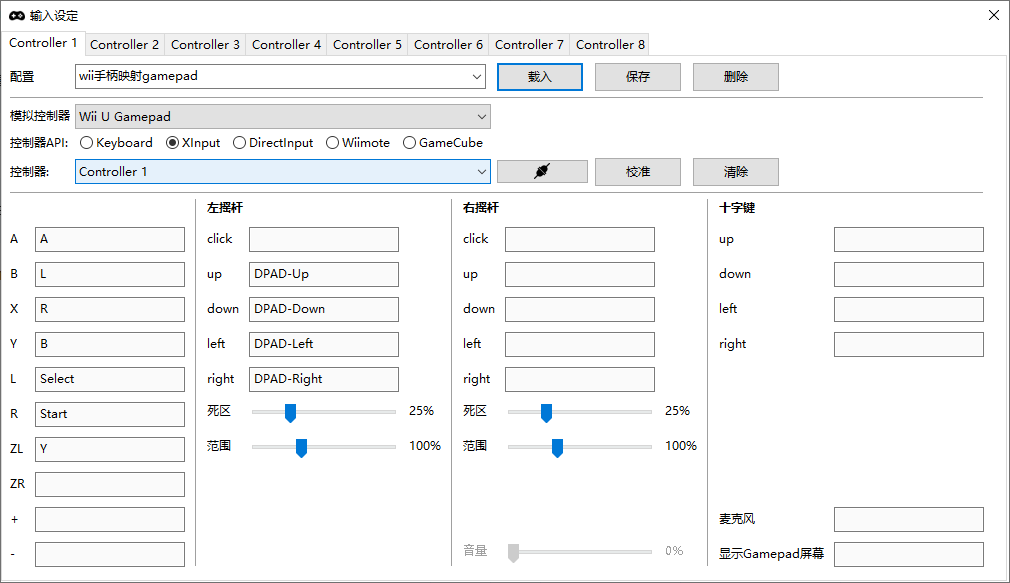The image size is (1010, 583).
Task: Switch to the Controller 6 tab
Action: coord(448,44)
